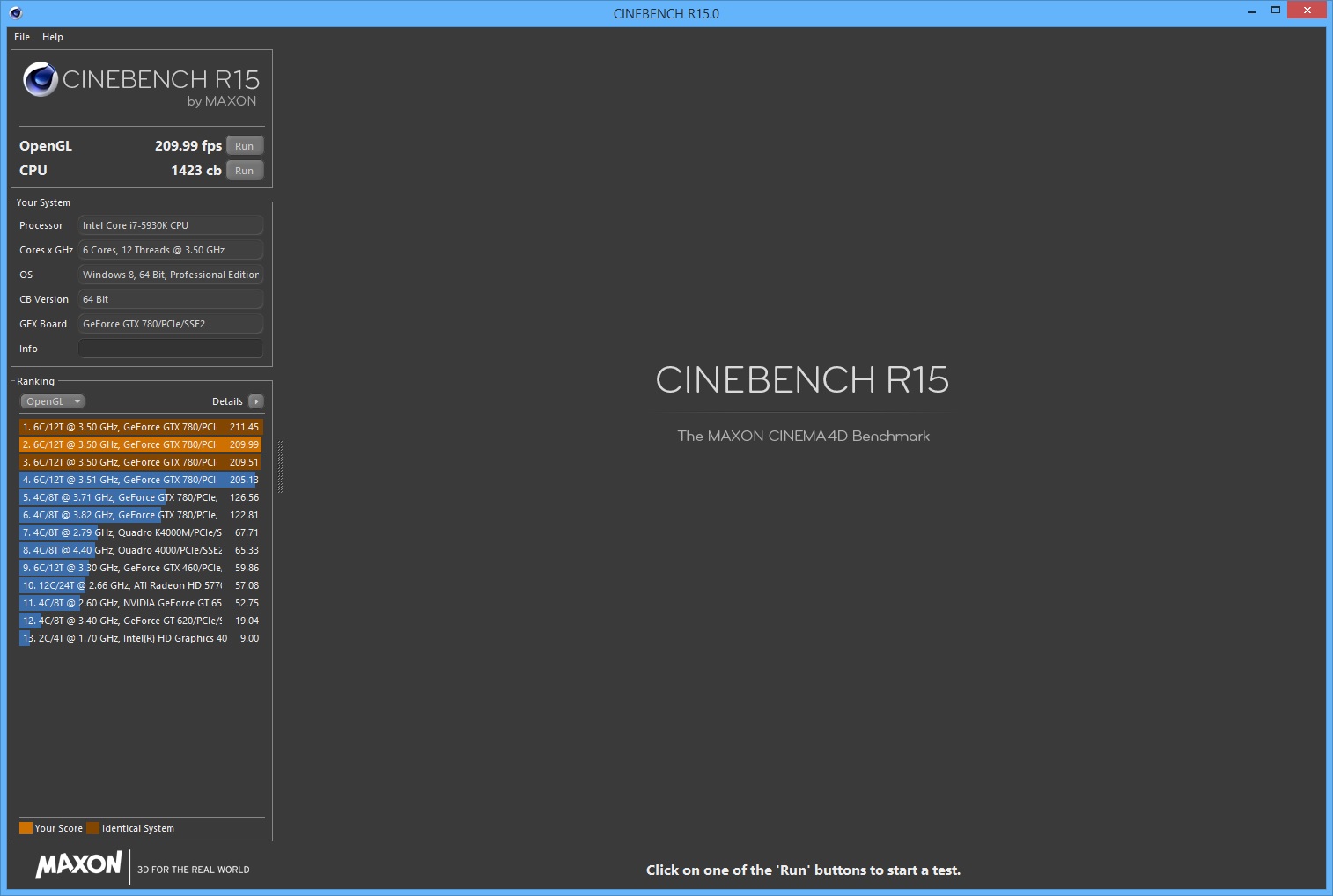
Task: Click the Info input field
Action: [171, 349]
